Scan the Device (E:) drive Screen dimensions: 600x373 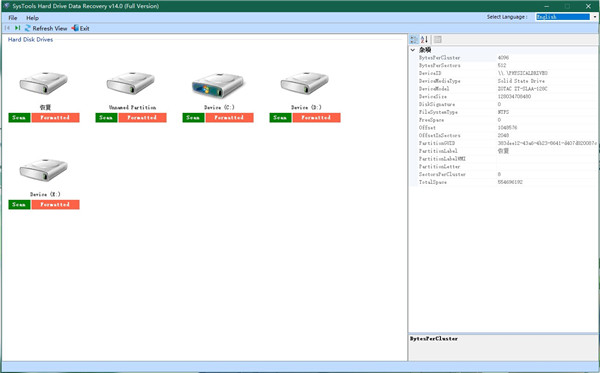(19, 204)
